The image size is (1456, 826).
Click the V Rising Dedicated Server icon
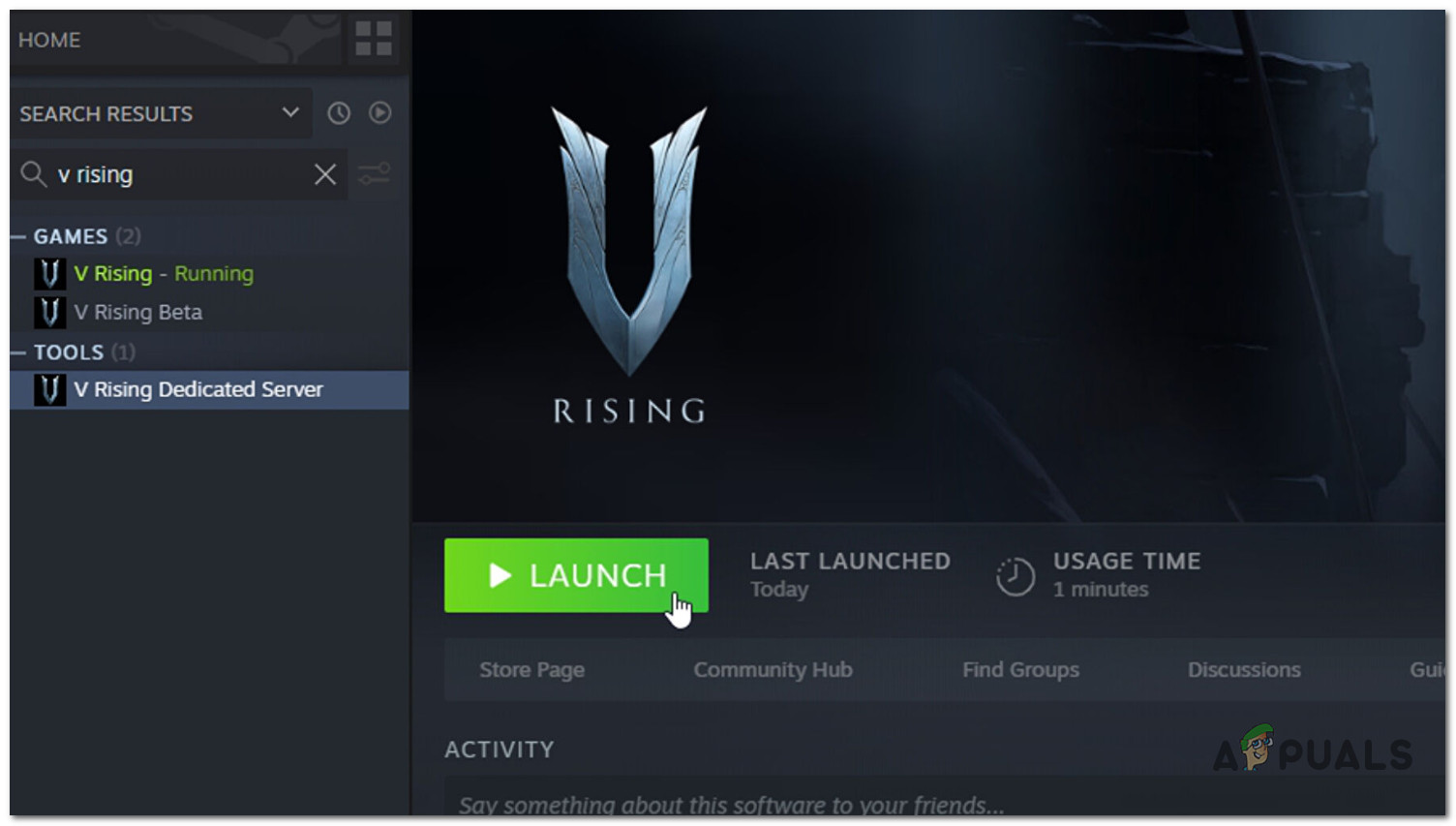coord(48,389)
